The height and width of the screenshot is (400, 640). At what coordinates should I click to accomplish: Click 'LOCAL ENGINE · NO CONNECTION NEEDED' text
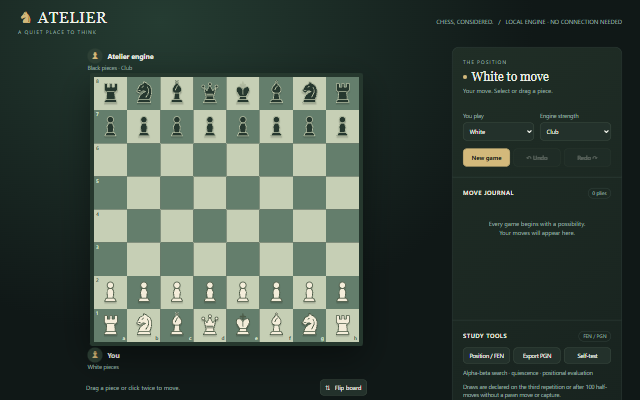564,22
